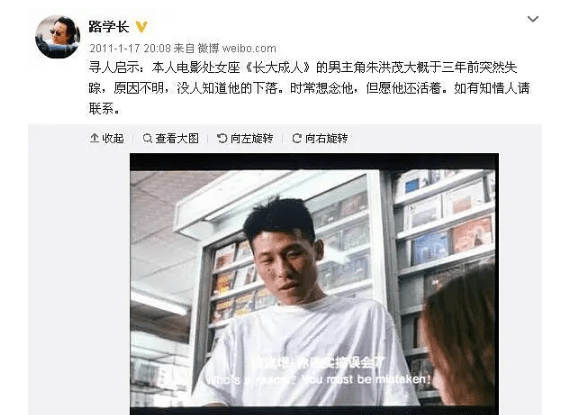Click the clockwise rotate icon

[297, 138]
